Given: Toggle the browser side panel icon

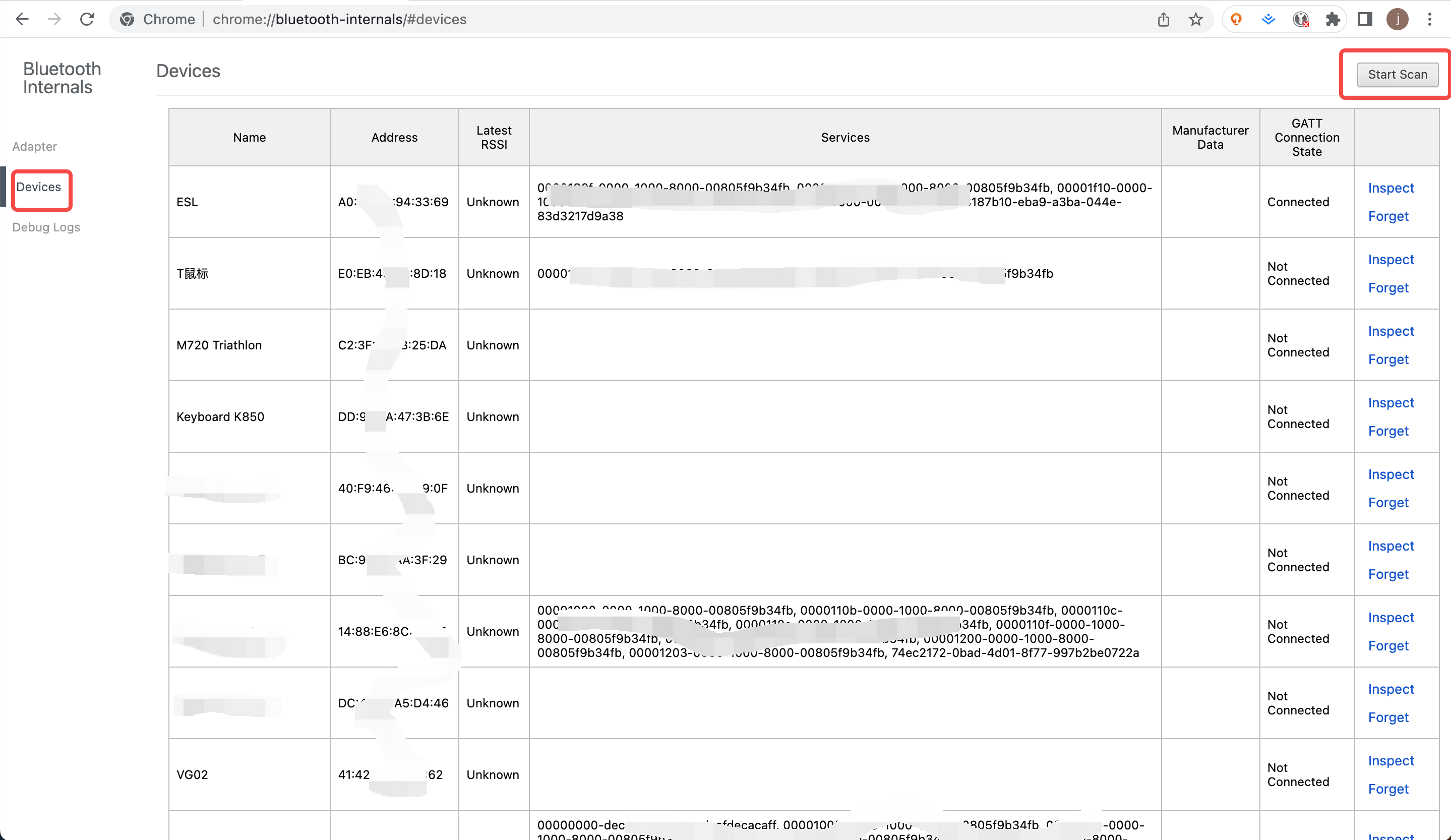Looking at the screenshot, I should pyautogui.click(x=1365, y=19).
